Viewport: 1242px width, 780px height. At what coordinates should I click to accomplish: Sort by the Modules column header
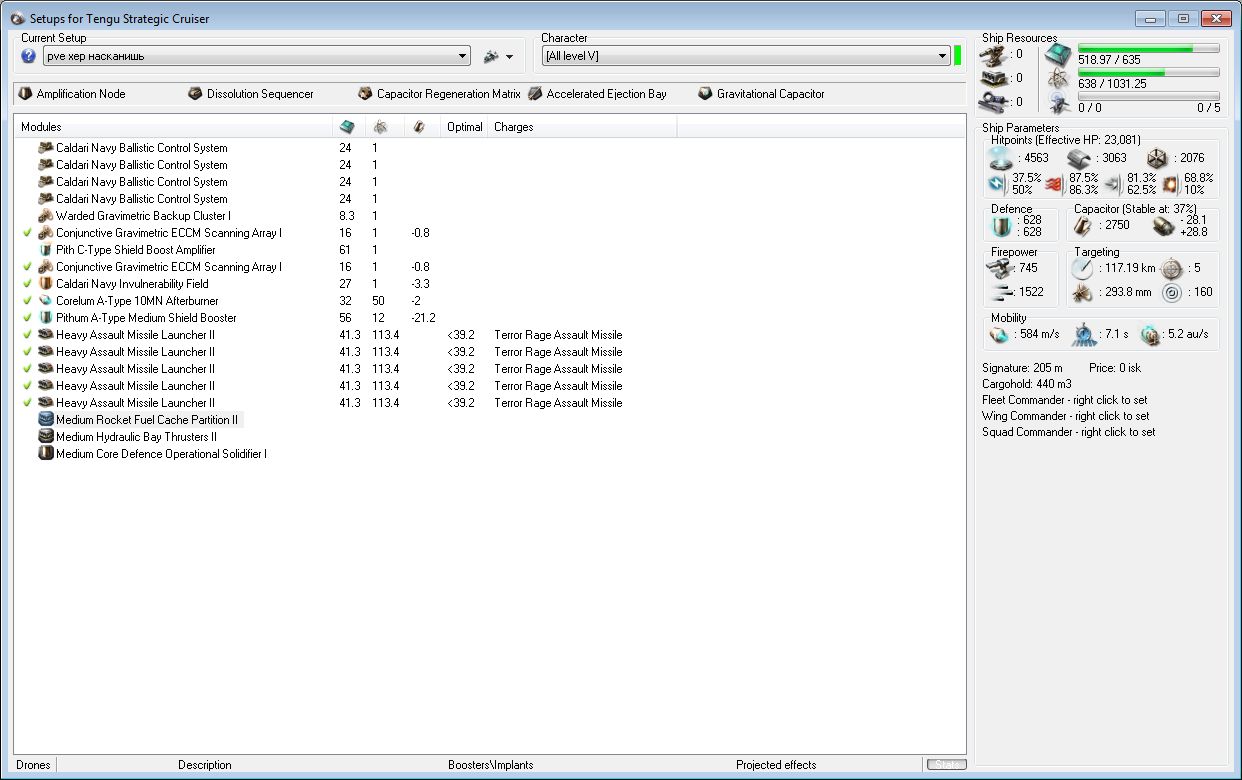[173, 127]
